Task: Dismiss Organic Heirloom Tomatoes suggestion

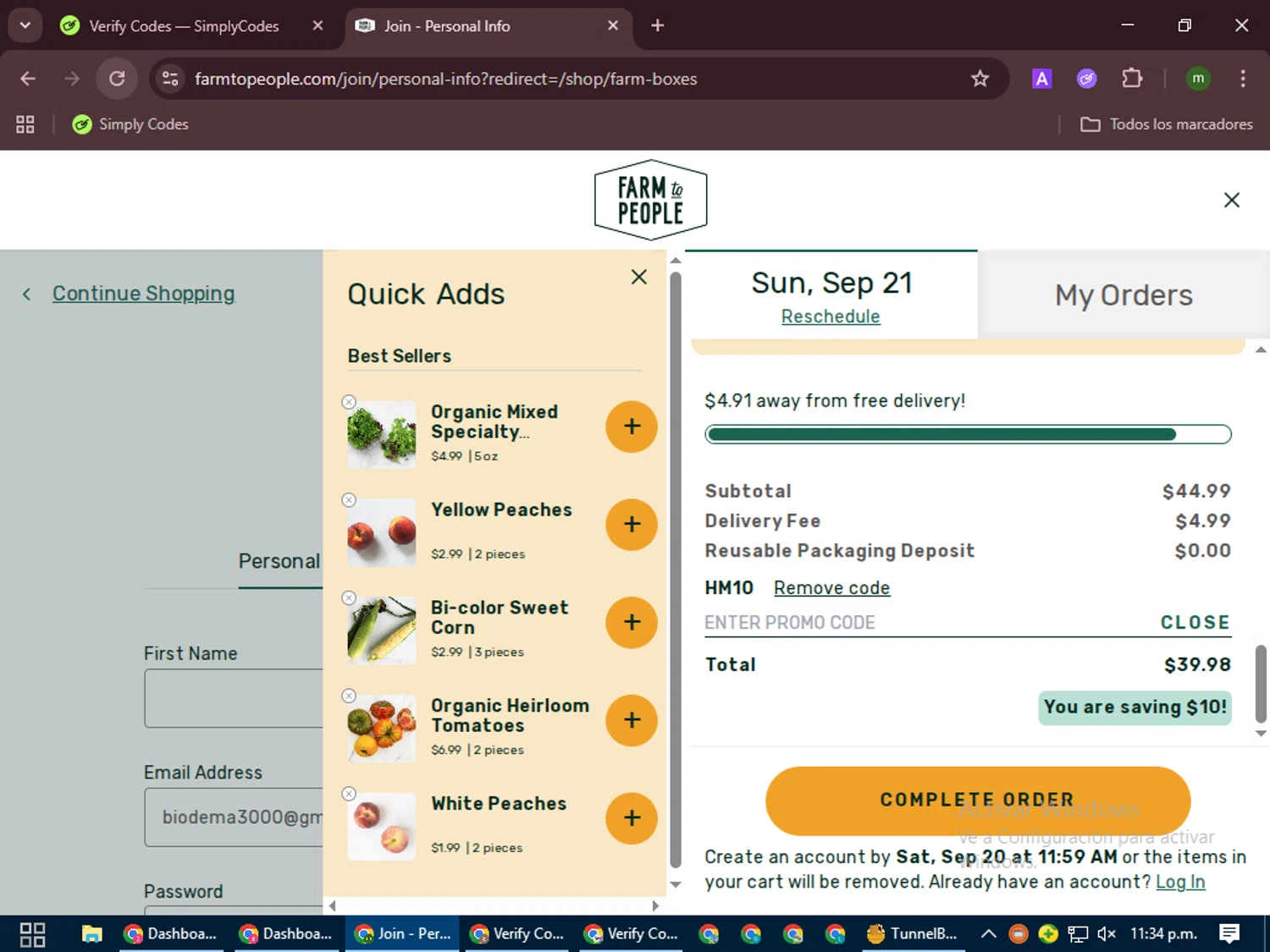Action: point(349,696)
